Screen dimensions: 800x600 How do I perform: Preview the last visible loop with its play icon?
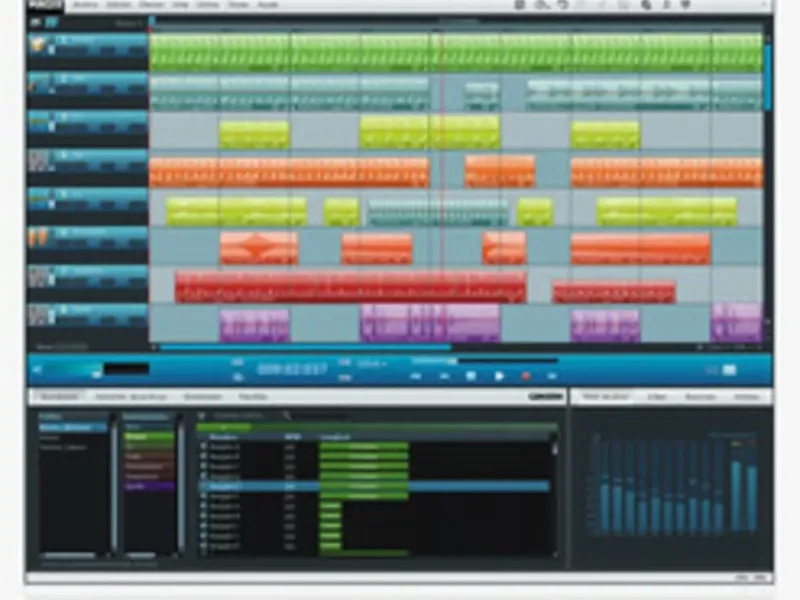pyautogui.click(x=204, y=546)
